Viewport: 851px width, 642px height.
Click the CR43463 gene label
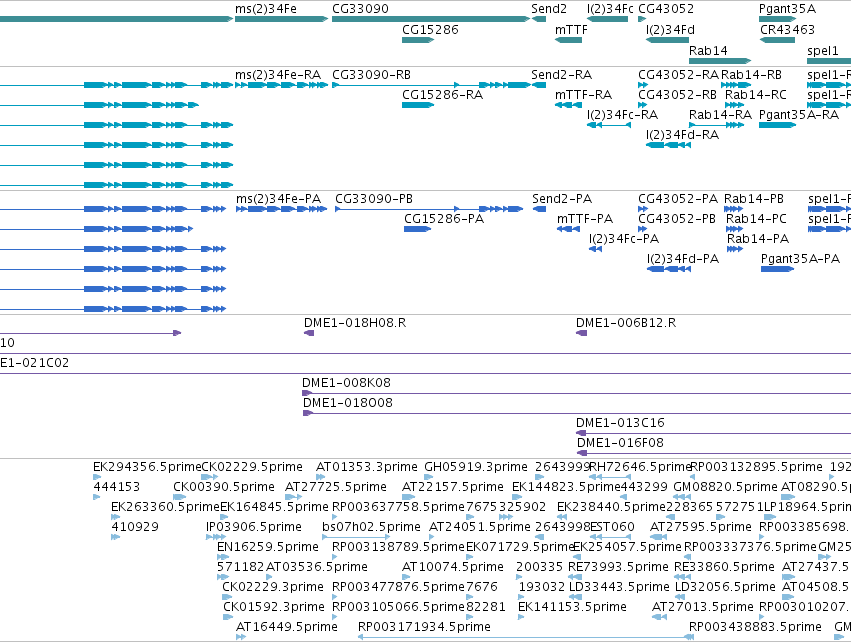(787, 30)
